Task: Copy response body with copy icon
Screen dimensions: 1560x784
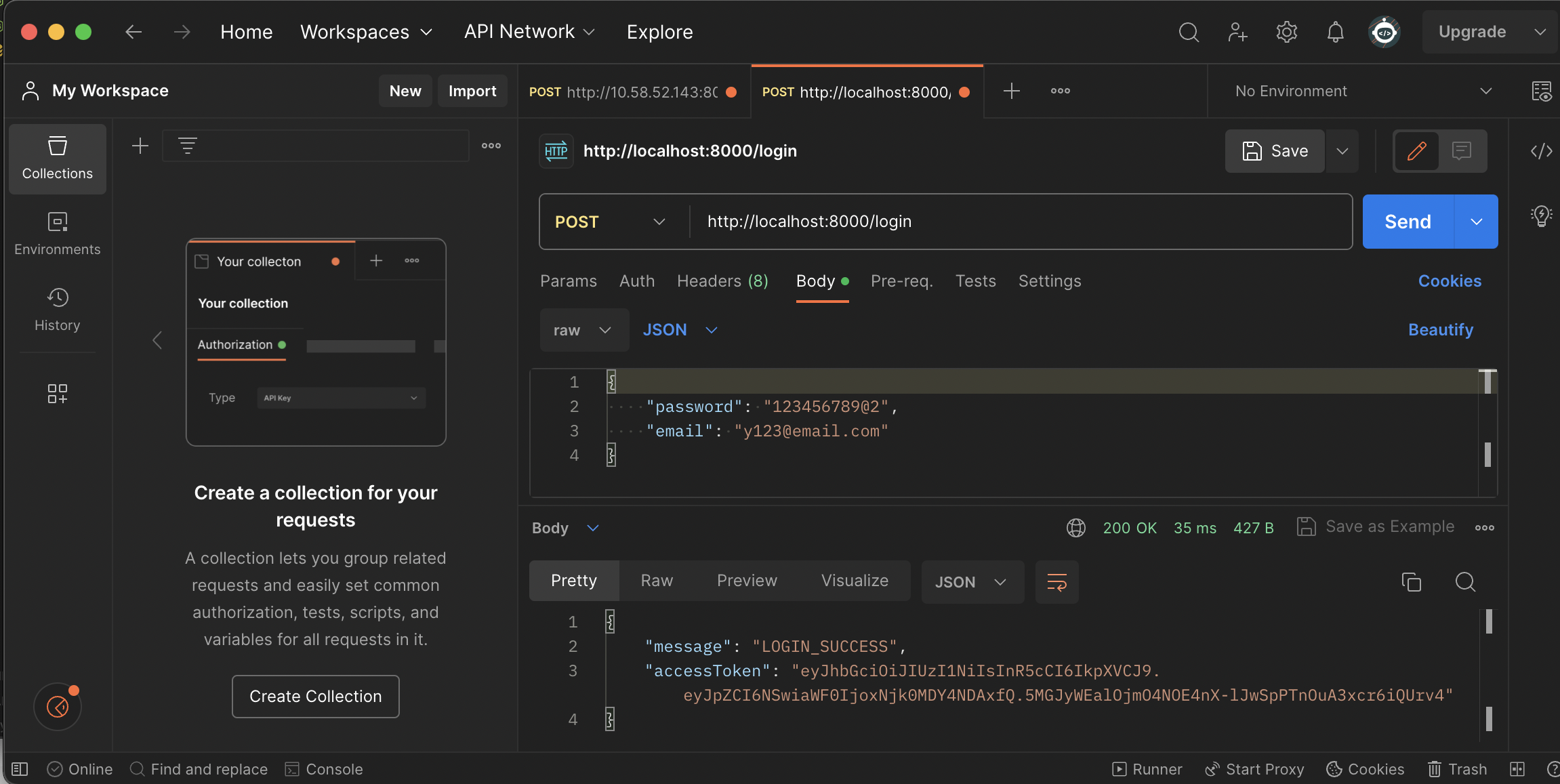Action: click(1411, 581)
